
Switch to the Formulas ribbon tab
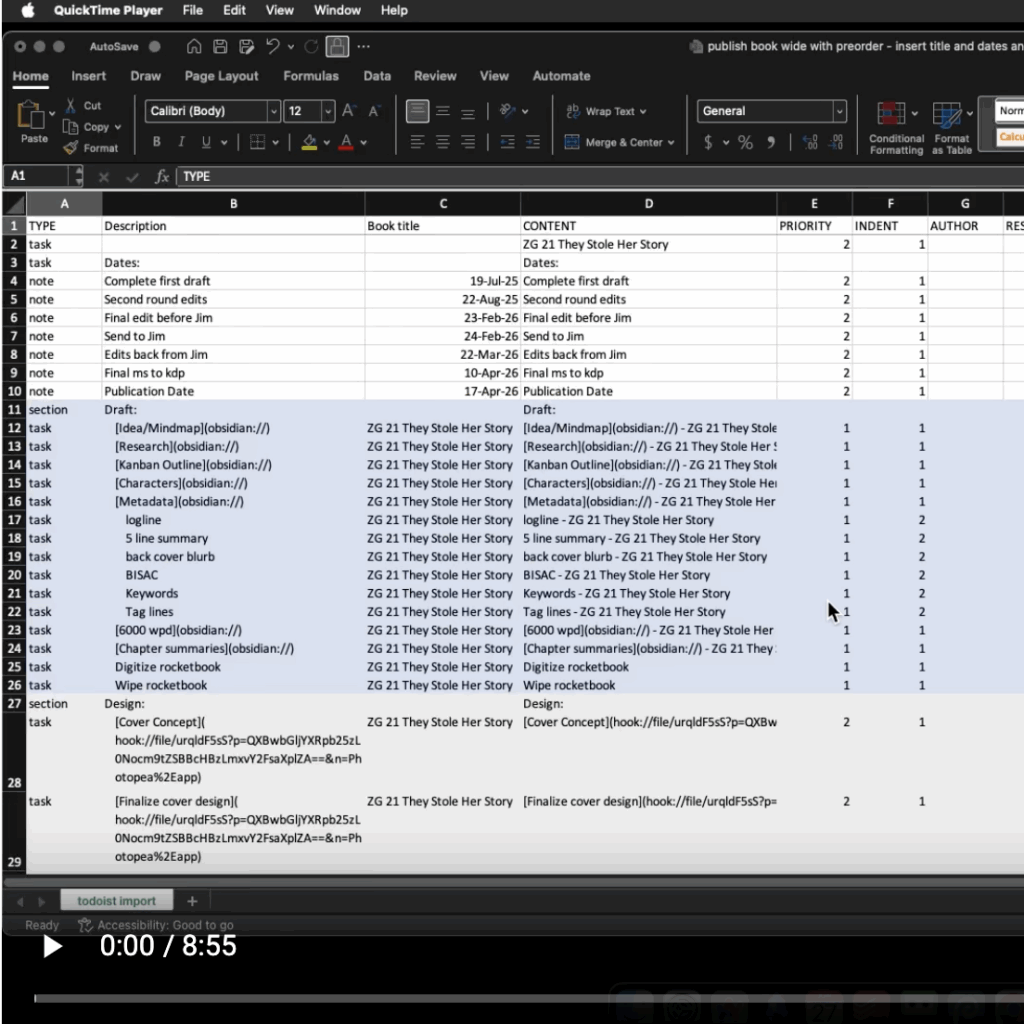[311, 76]
